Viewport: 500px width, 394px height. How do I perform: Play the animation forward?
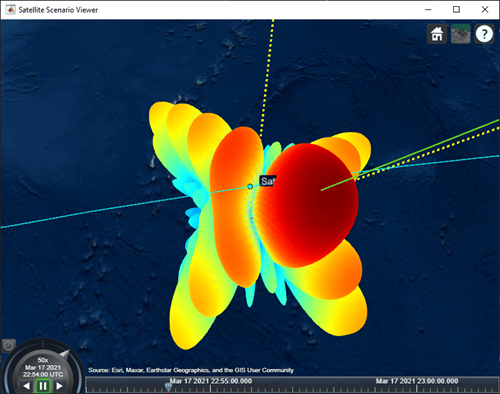click(59, 386)
